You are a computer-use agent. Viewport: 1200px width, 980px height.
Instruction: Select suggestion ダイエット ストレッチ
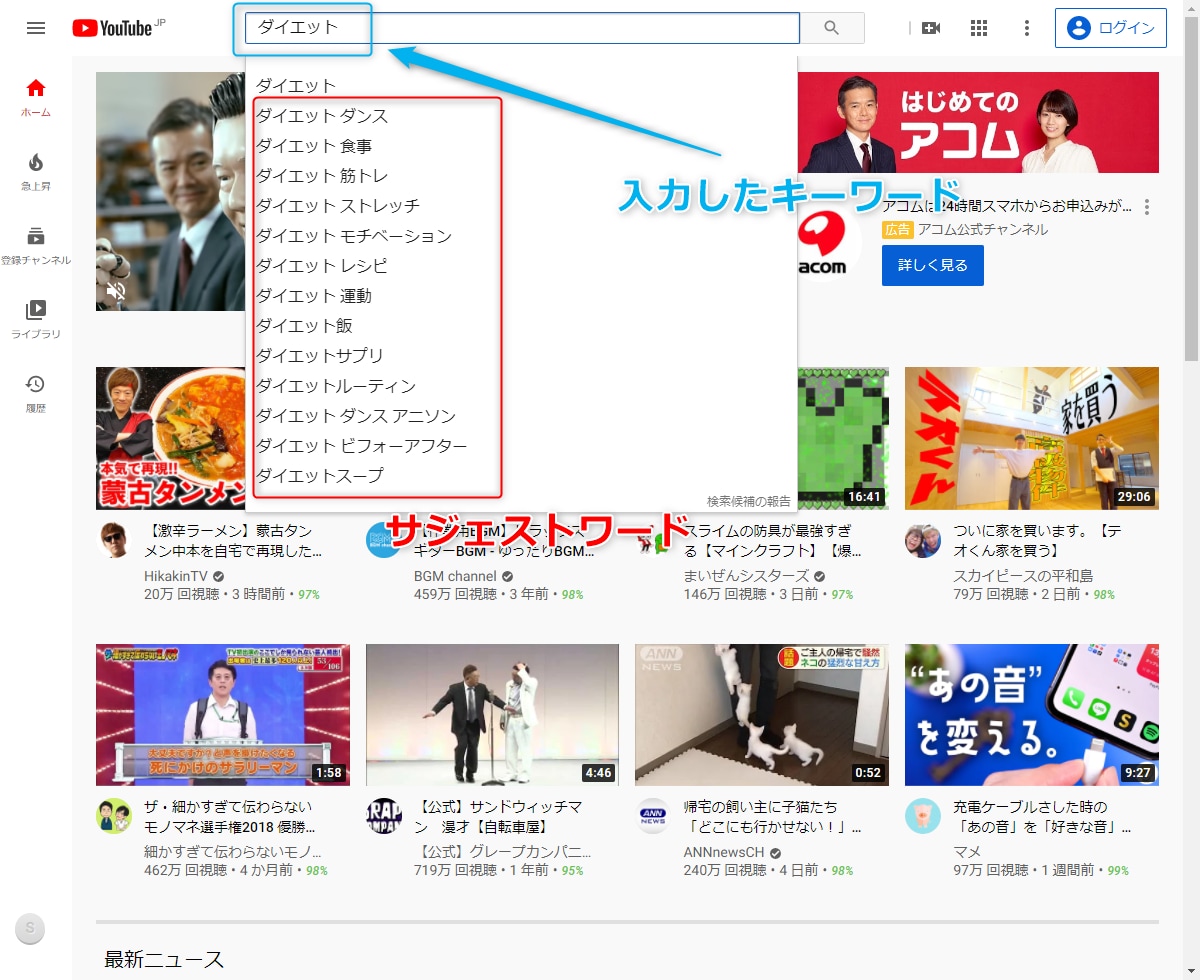click(x=521, y=206)
